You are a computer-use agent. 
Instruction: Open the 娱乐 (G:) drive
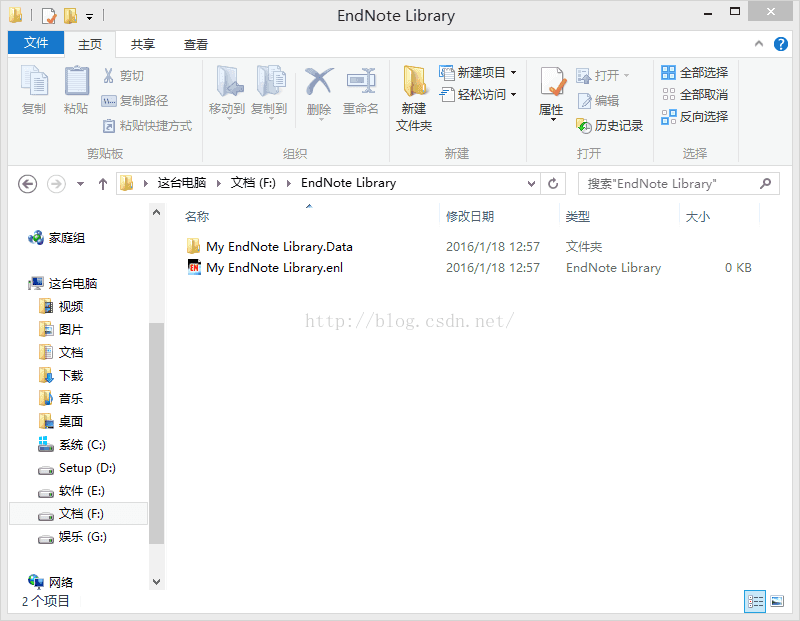tap(72, 537)
